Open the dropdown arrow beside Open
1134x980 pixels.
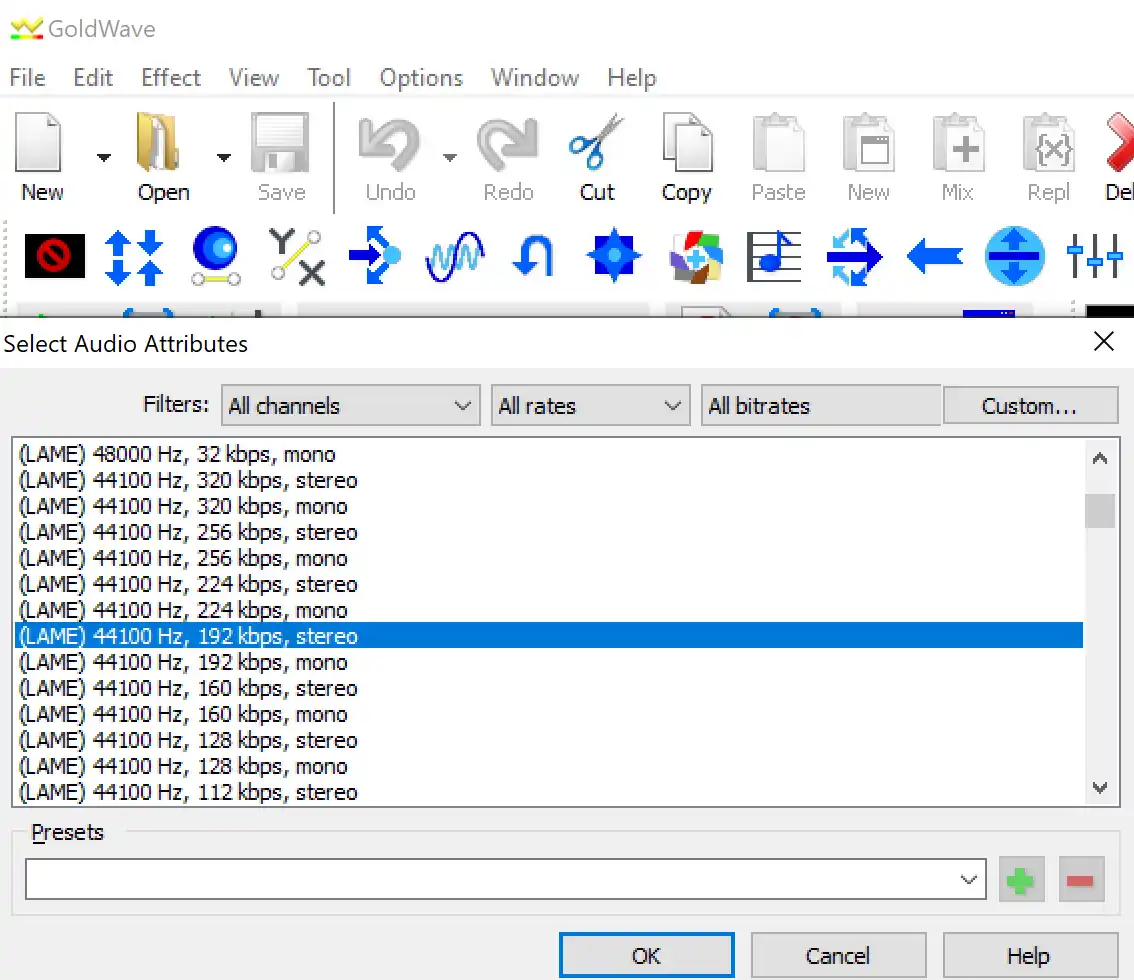[x=224, y=157]
